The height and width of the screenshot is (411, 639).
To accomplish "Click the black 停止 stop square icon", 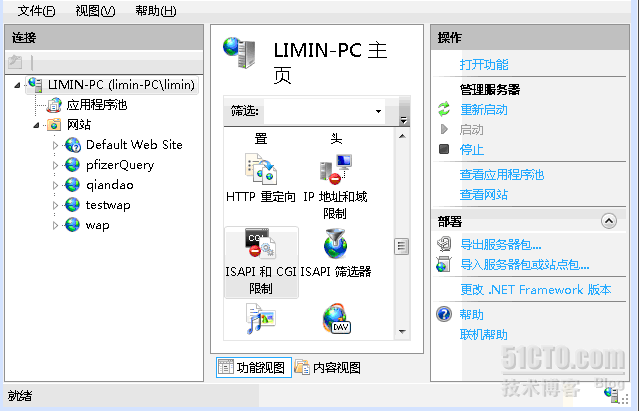I will 444,149.
